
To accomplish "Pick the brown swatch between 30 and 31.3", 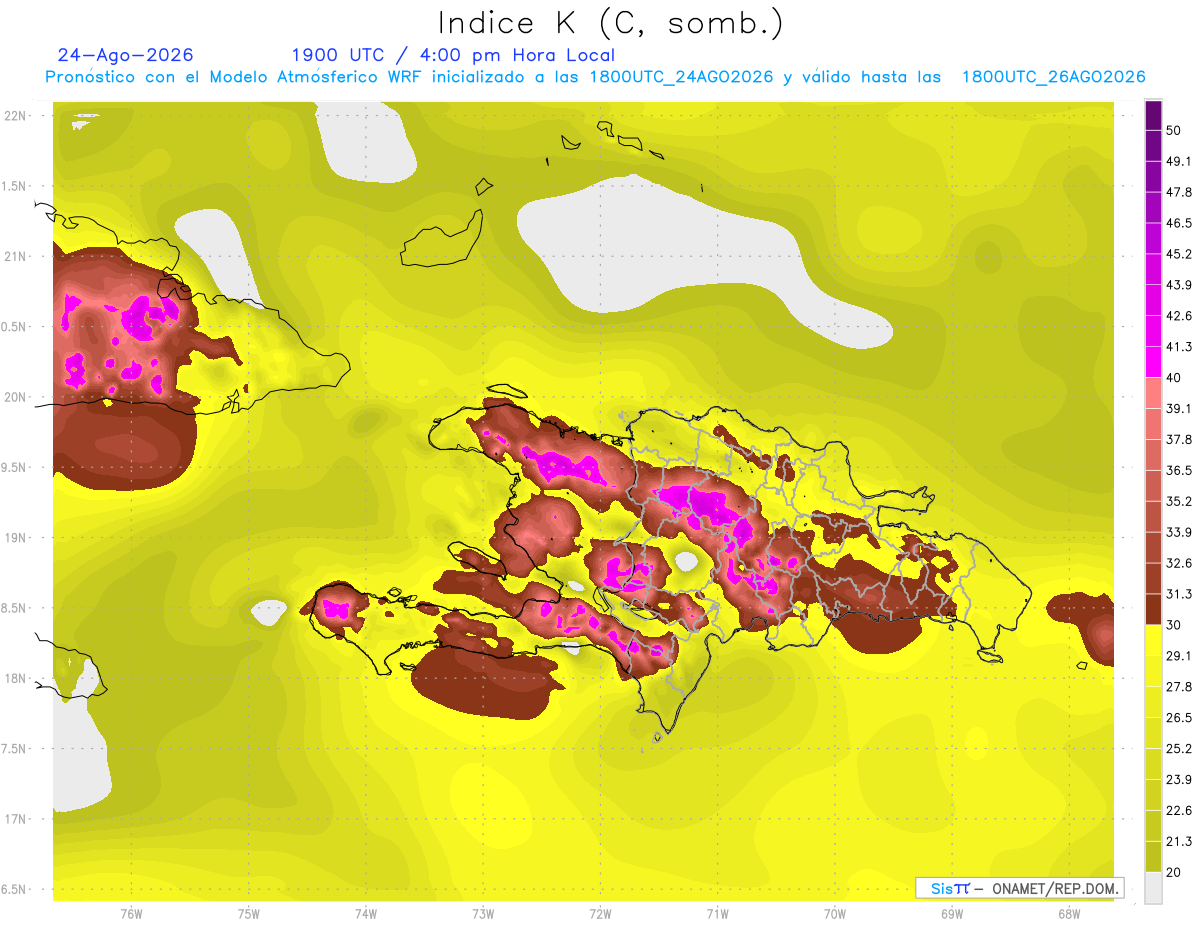I will 1153,609.
